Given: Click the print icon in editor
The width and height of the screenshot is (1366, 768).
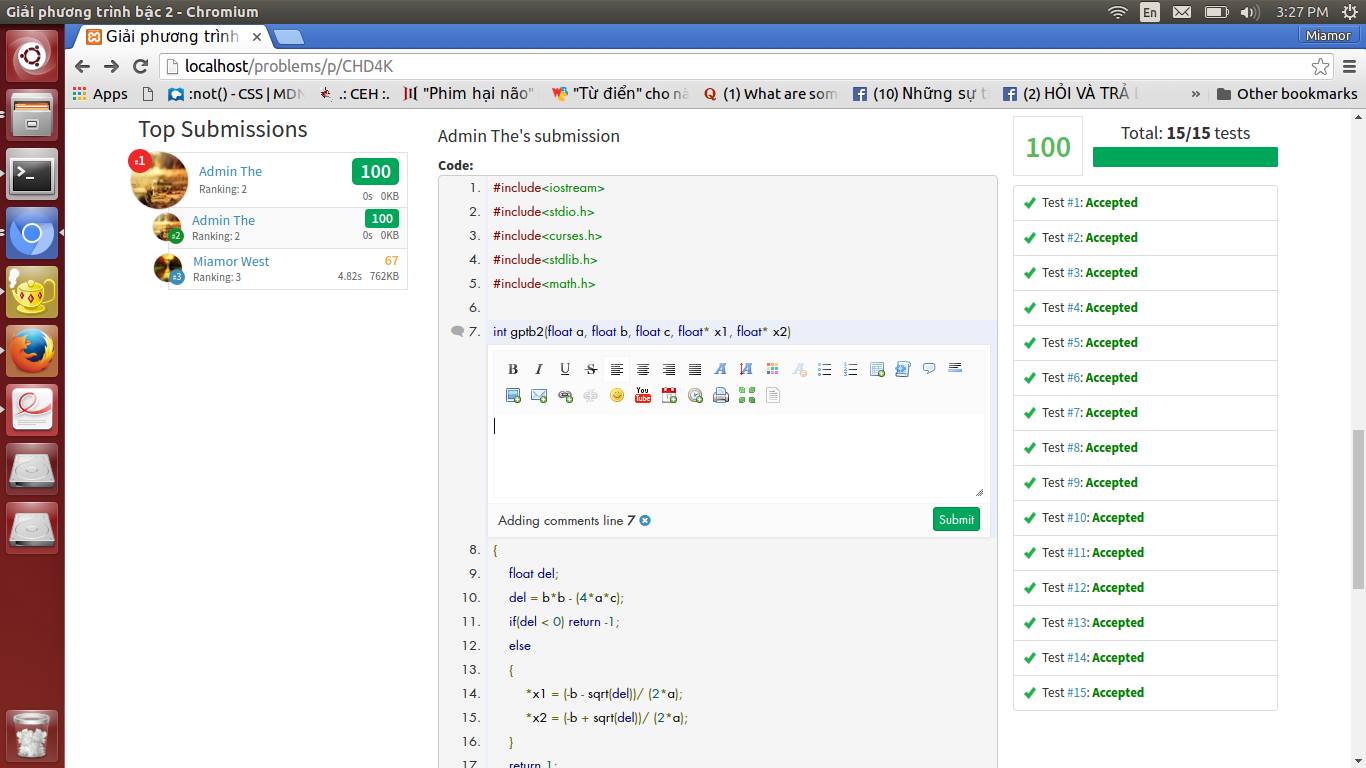Looking at the screenshot, I should (721, 396).
